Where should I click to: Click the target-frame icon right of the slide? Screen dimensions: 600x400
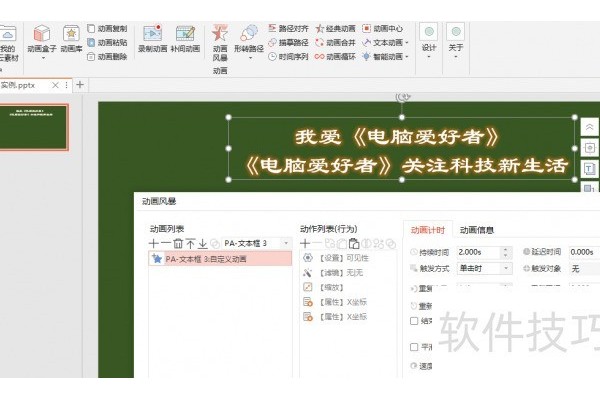click(x=589, y=148)
